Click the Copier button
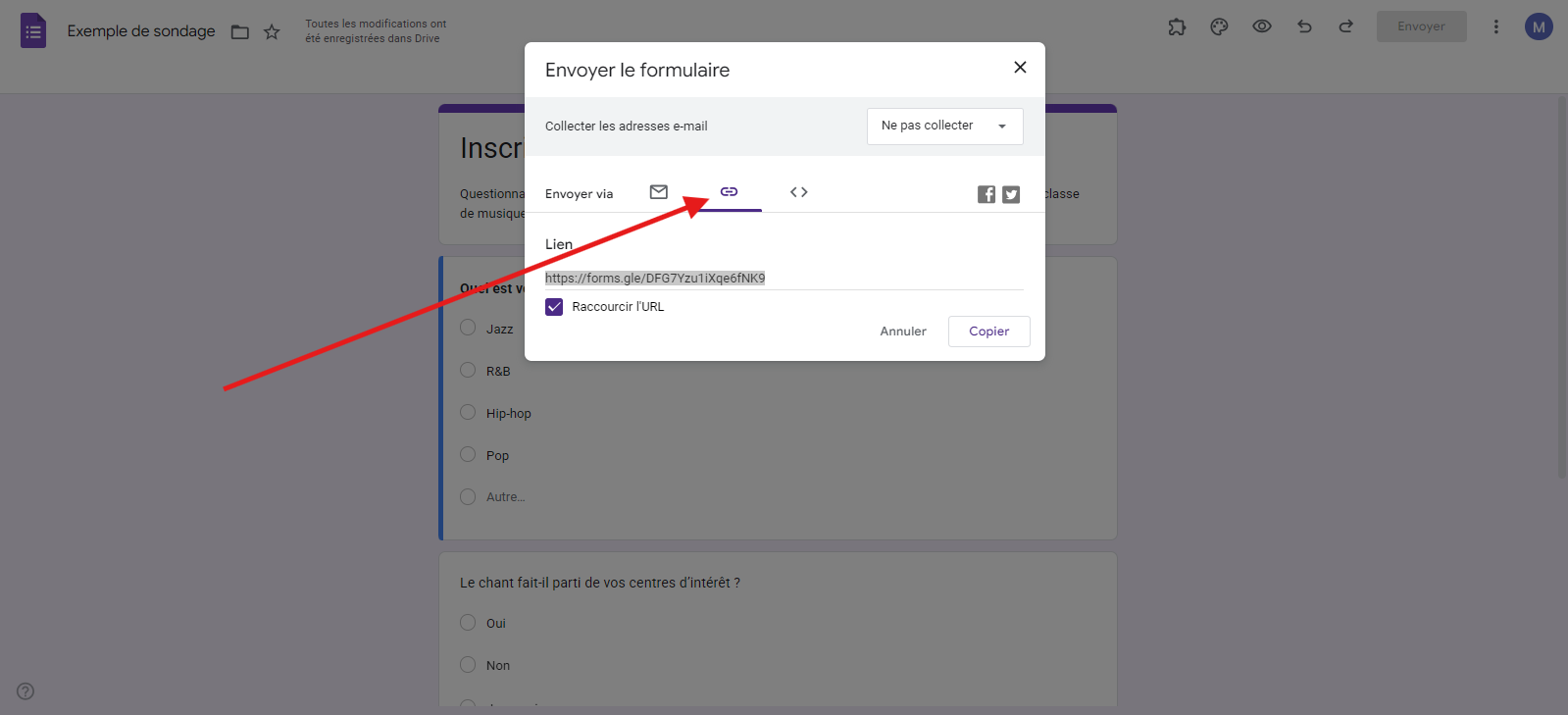Image resolution: width=1568 pixels, height=715 pixels. point(988,332)
